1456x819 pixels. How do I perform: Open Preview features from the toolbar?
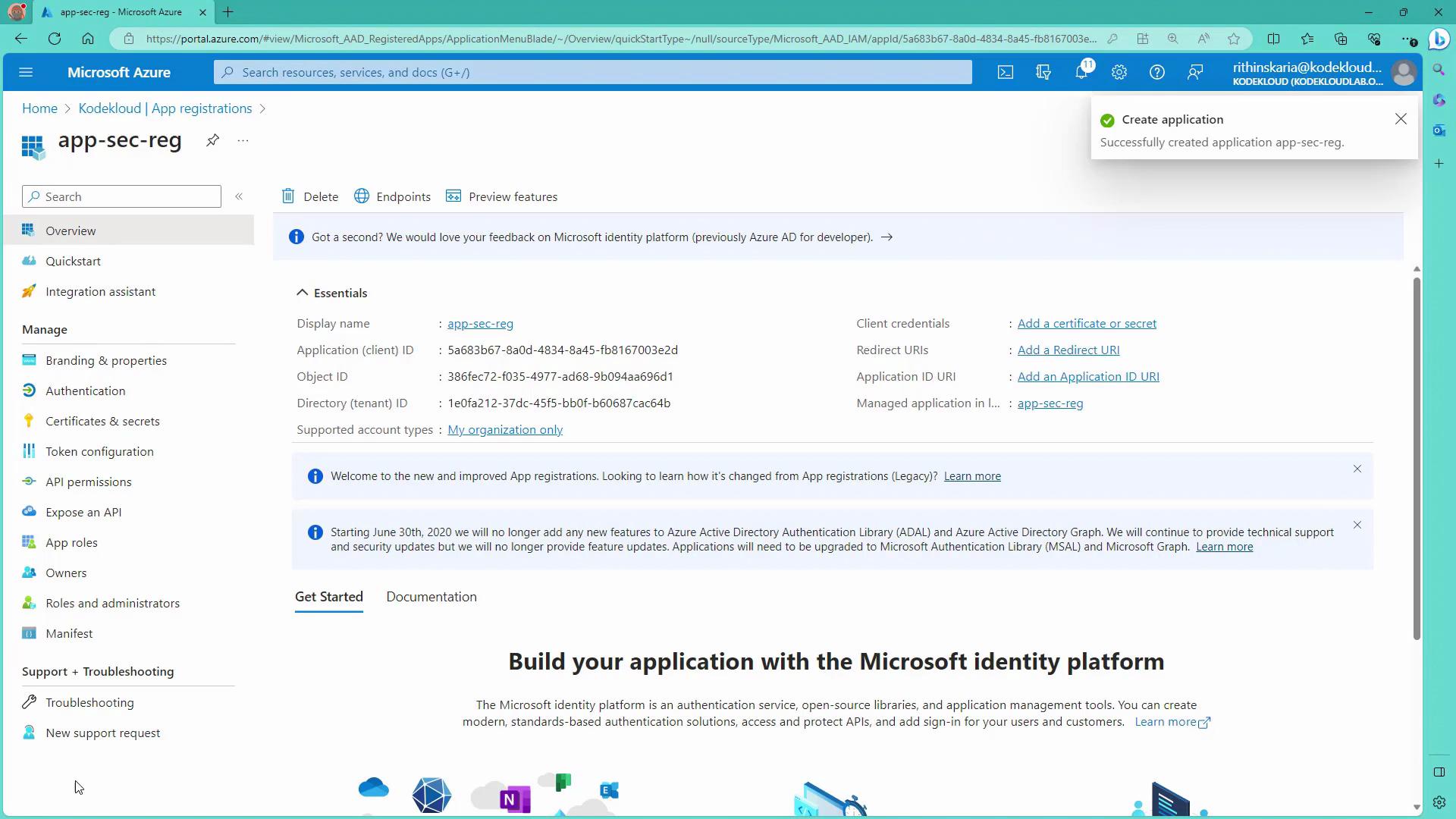pos(501,196)
